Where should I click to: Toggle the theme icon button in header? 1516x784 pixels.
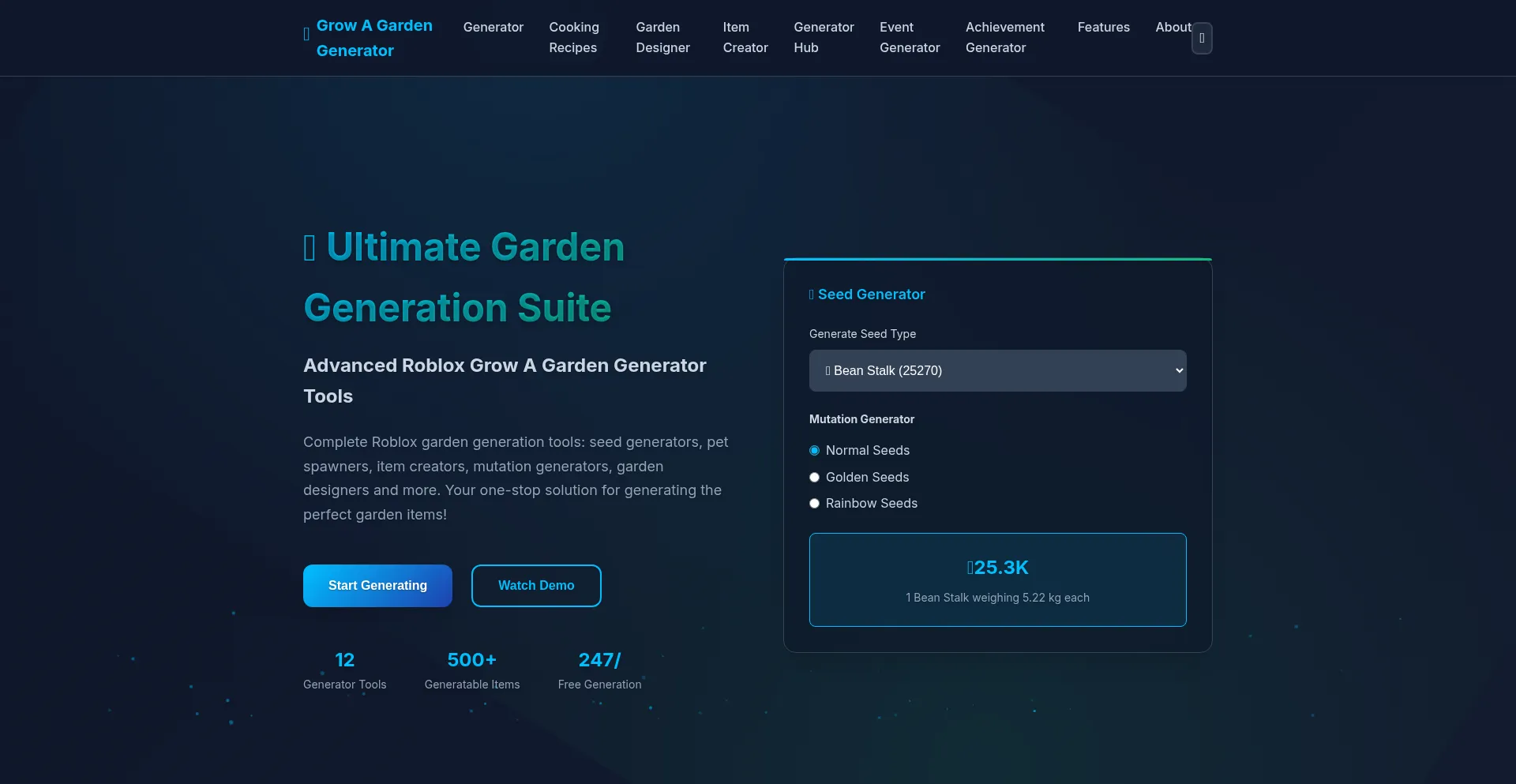(x=1202, y=38)
